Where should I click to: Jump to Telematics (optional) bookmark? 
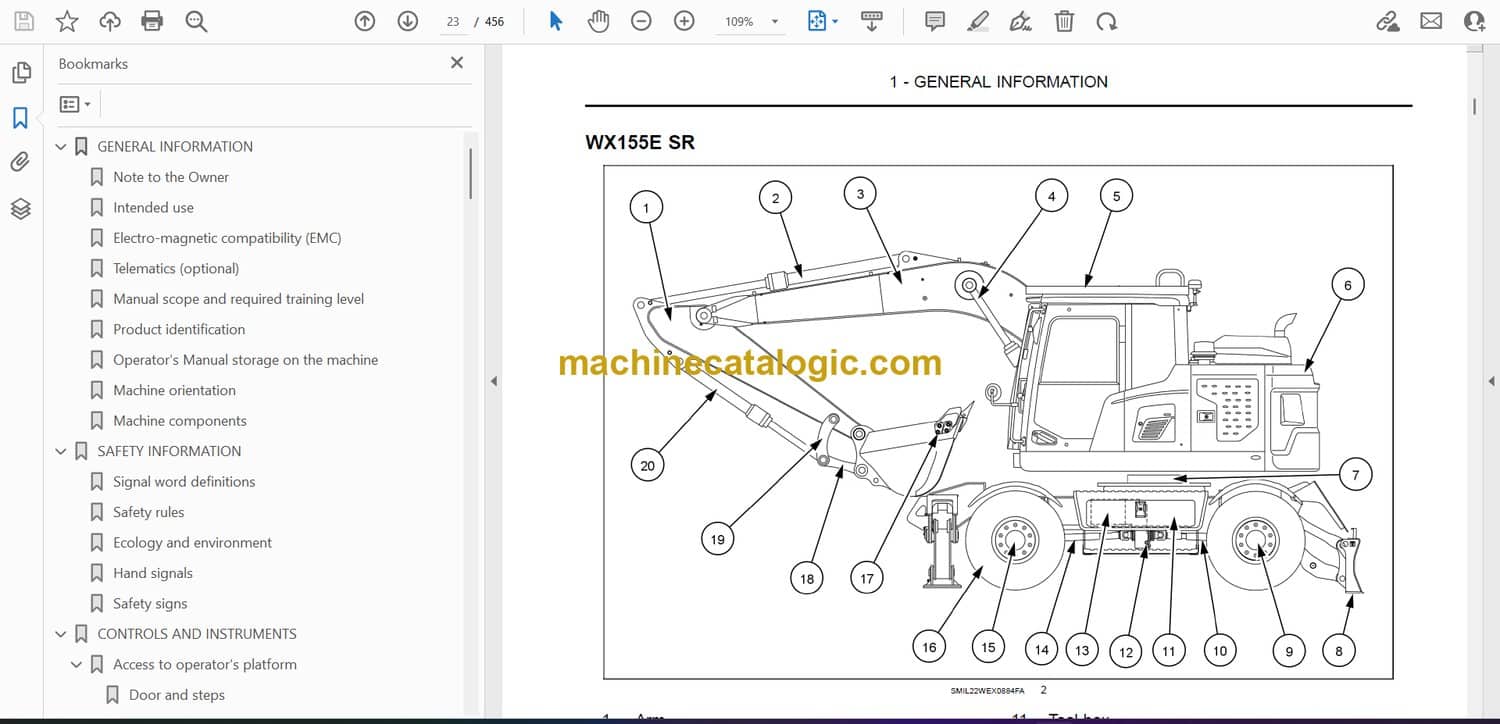tap(176, 268)
